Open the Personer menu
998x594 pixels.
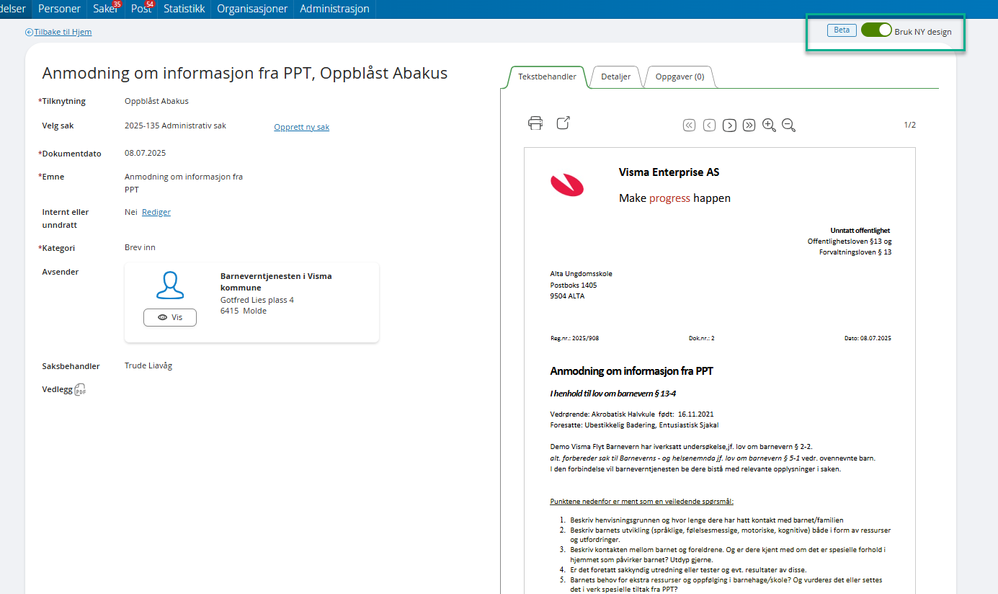[59, 9]
